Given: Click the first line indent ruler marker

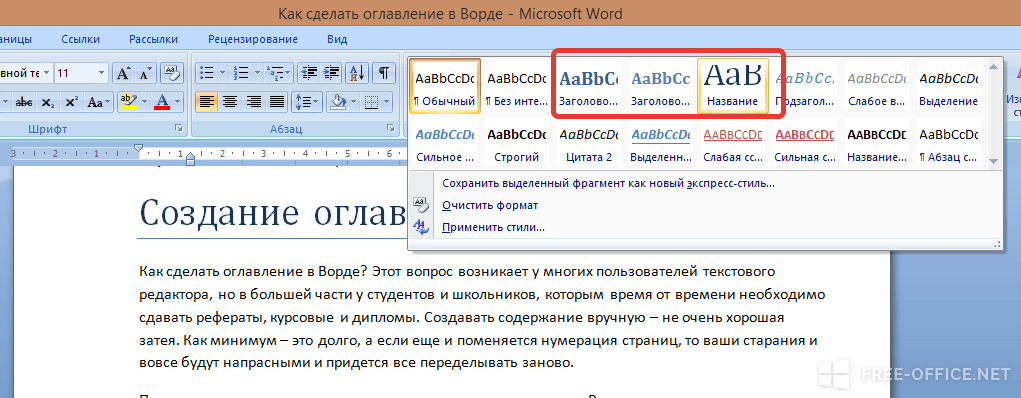Looking at the screenshot, I should (x=138, y=149).
